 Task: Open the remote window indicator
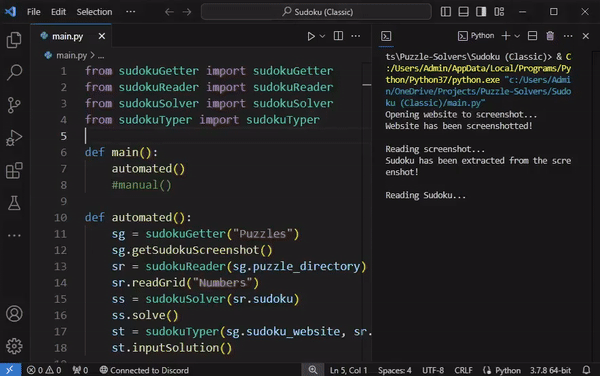pyautogui.click(x=10, y=370)
